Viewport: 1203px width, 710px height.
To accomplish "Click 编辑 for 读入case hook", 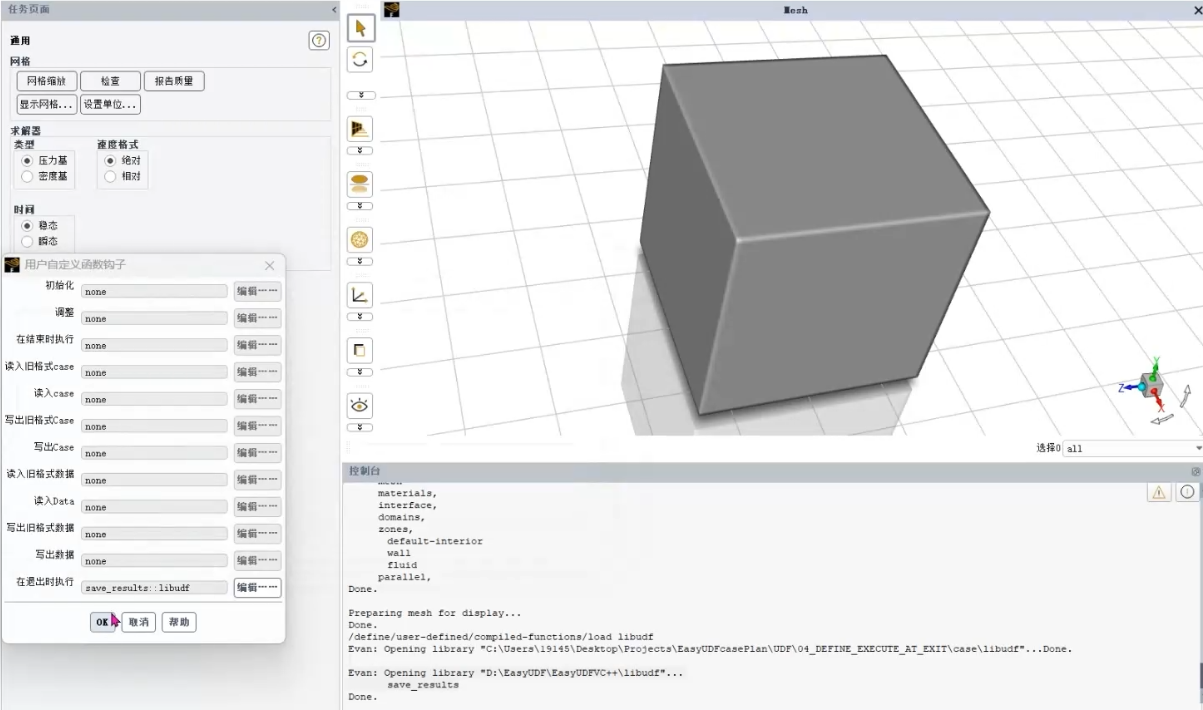I will 257,399.
